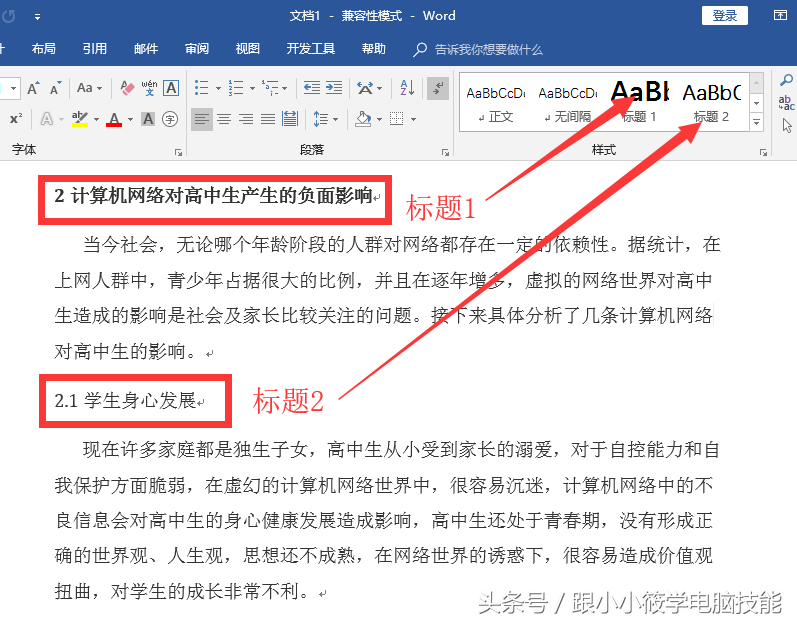
Task: Apply numbered list formatting
Action: (236, 88)
